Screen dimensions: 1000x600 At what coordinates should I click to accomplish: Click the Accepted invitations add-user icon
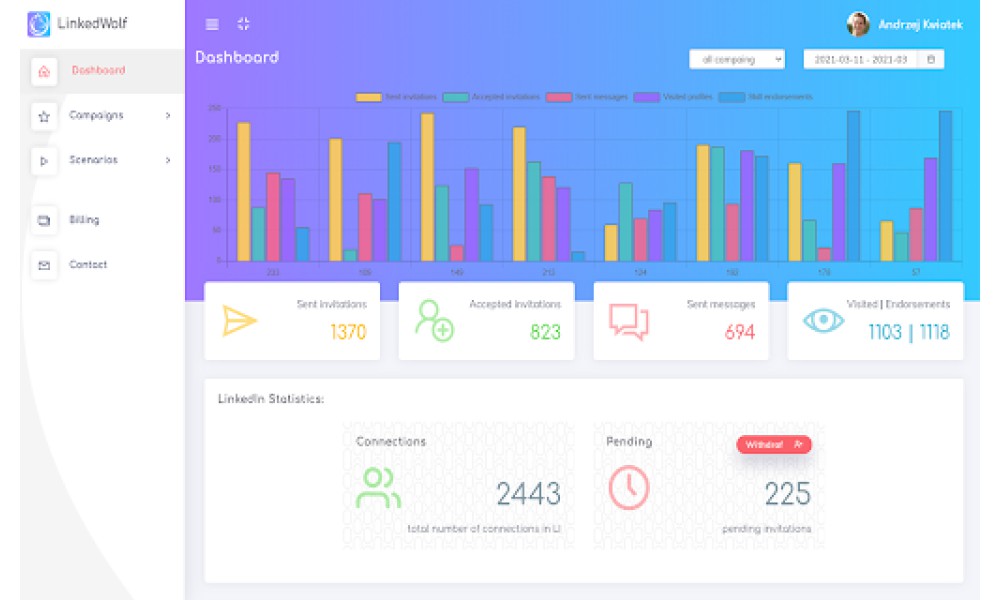pyautogui.click(x=434, y=321)
